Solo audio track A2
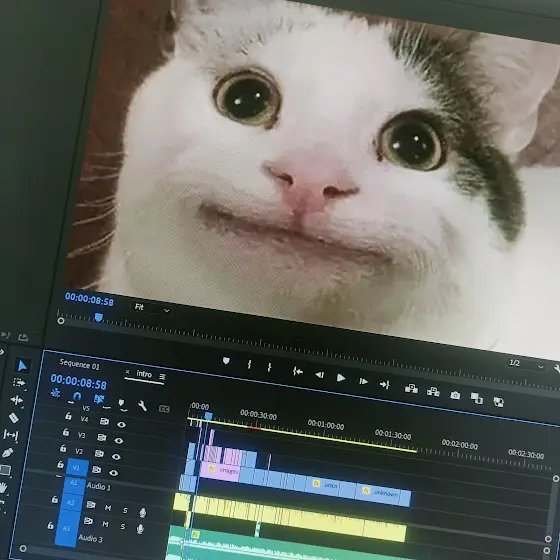 pyautogui.click(x=125, y=510)
